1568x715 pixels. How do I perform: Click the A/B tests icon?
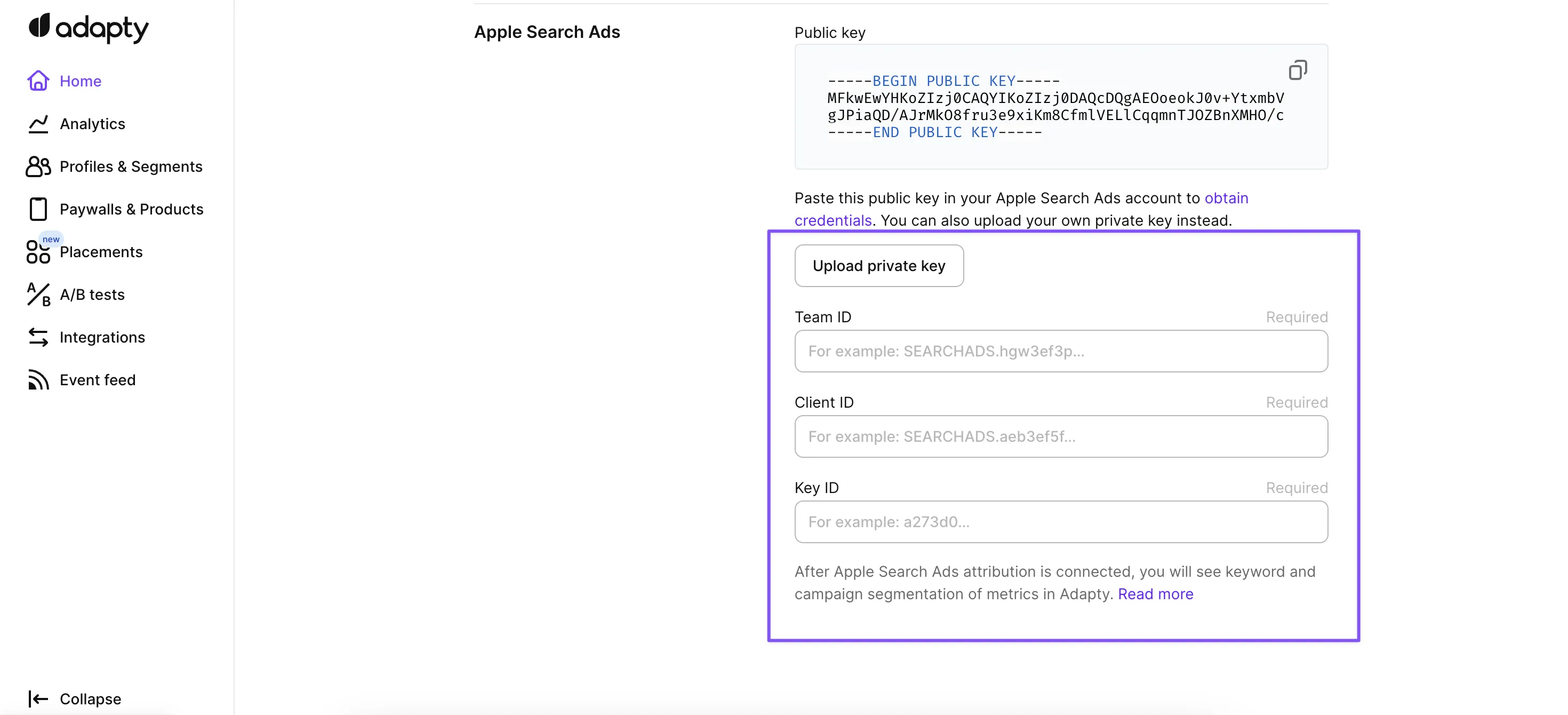(38, 294)
